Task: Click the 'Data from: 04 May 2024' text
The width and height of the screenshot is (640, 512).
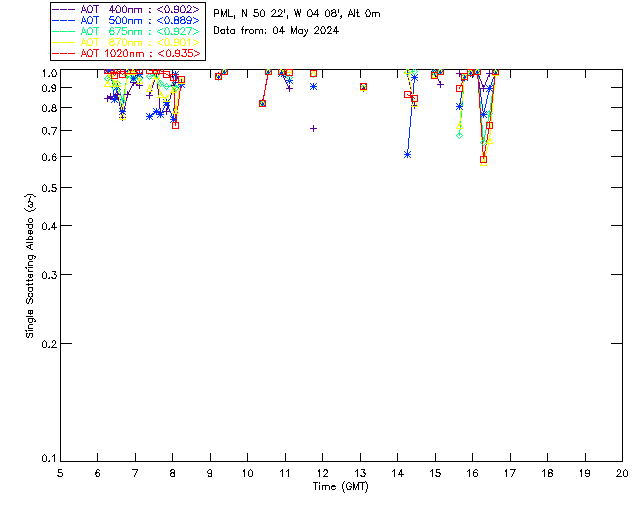Action: (x=276, y=31)
